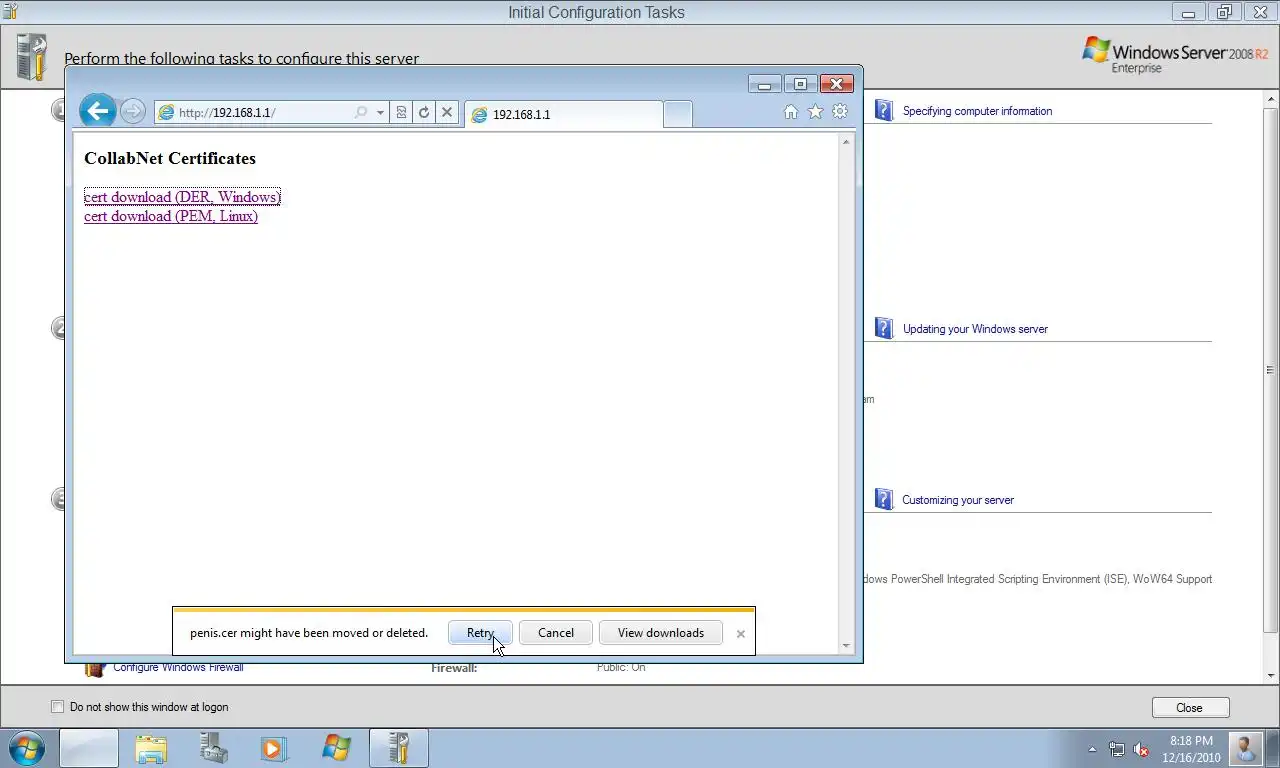Open Favorites star icon
The image size is (1280, 768).
(815, 112)
